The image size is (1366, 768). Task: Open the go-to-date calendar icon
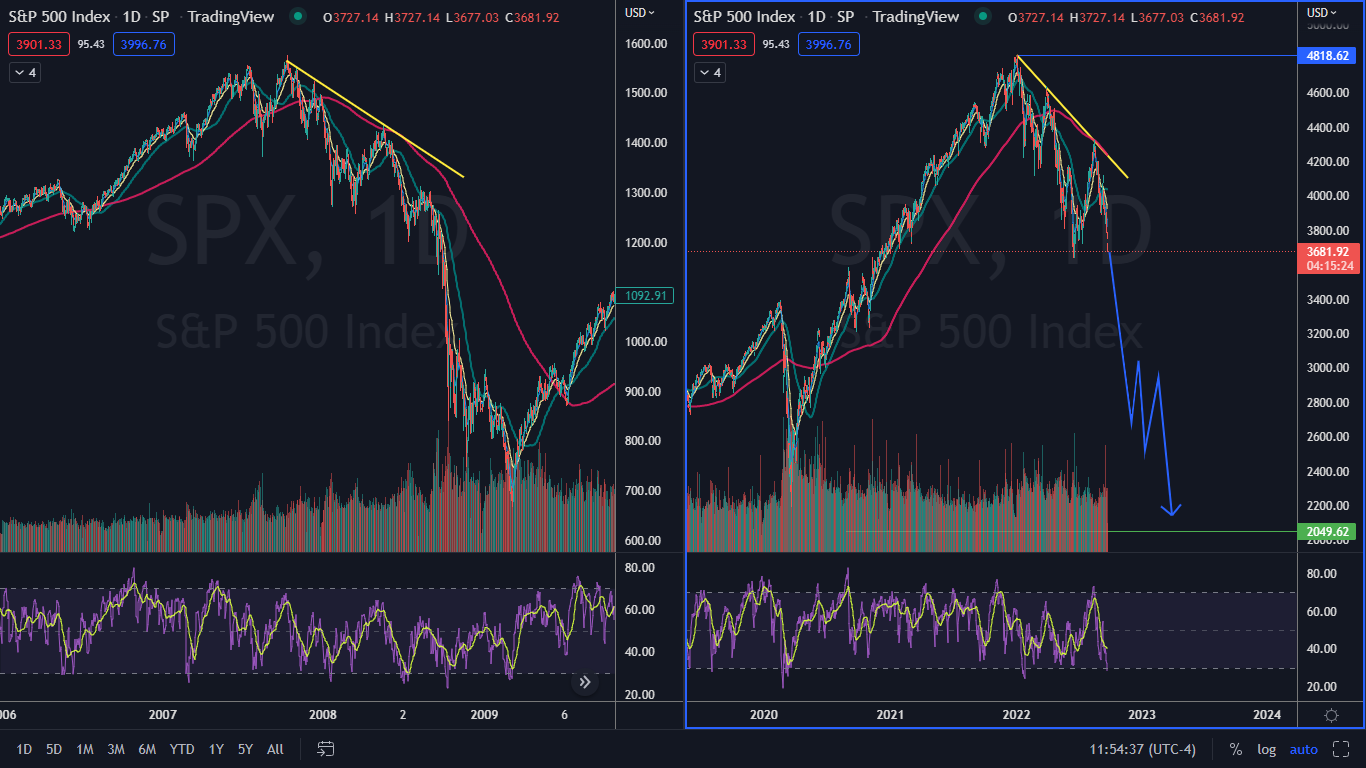pyautogui.click(x=326, y=748)
